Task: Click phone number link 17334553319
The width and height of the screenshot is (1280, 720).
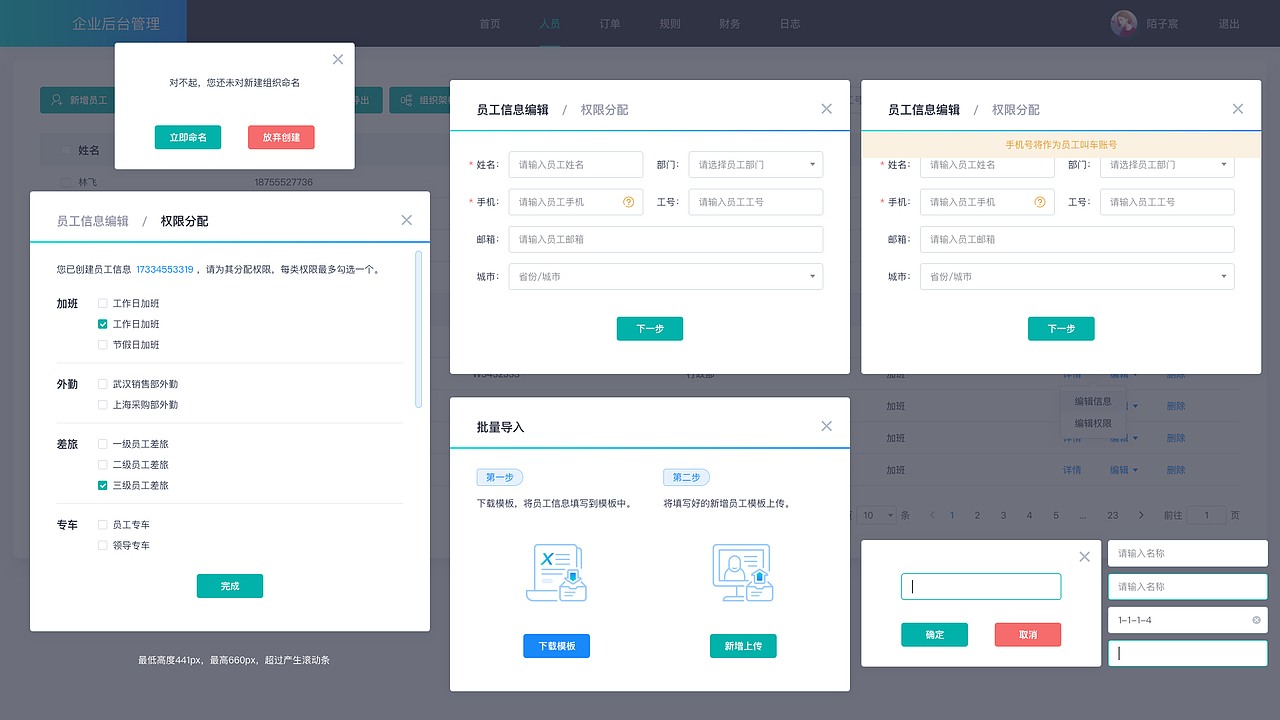Action: [x=165, y=269]
